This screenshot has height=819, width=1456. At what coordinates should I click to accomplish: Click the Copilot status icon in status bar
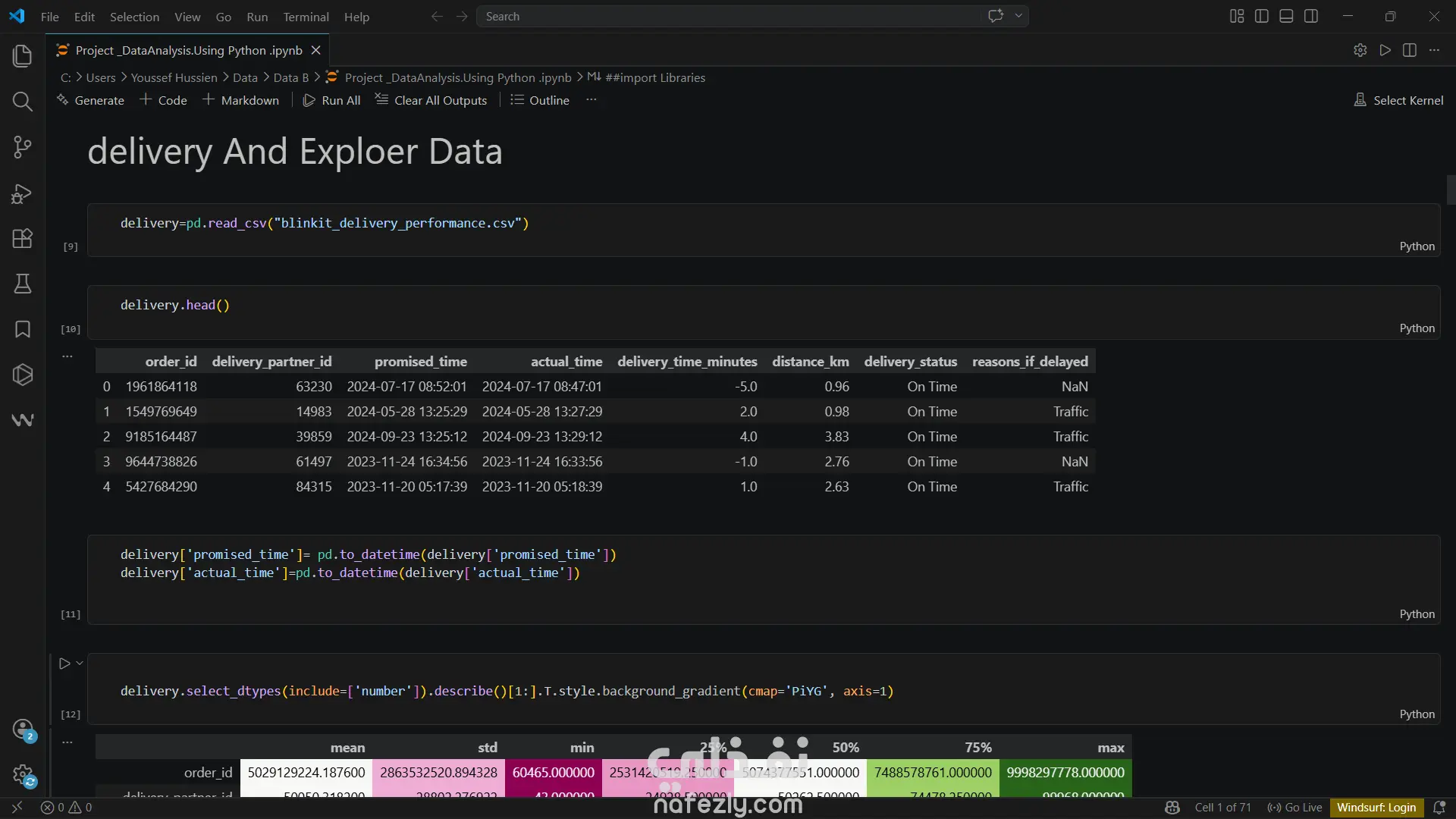point(1172,808)
